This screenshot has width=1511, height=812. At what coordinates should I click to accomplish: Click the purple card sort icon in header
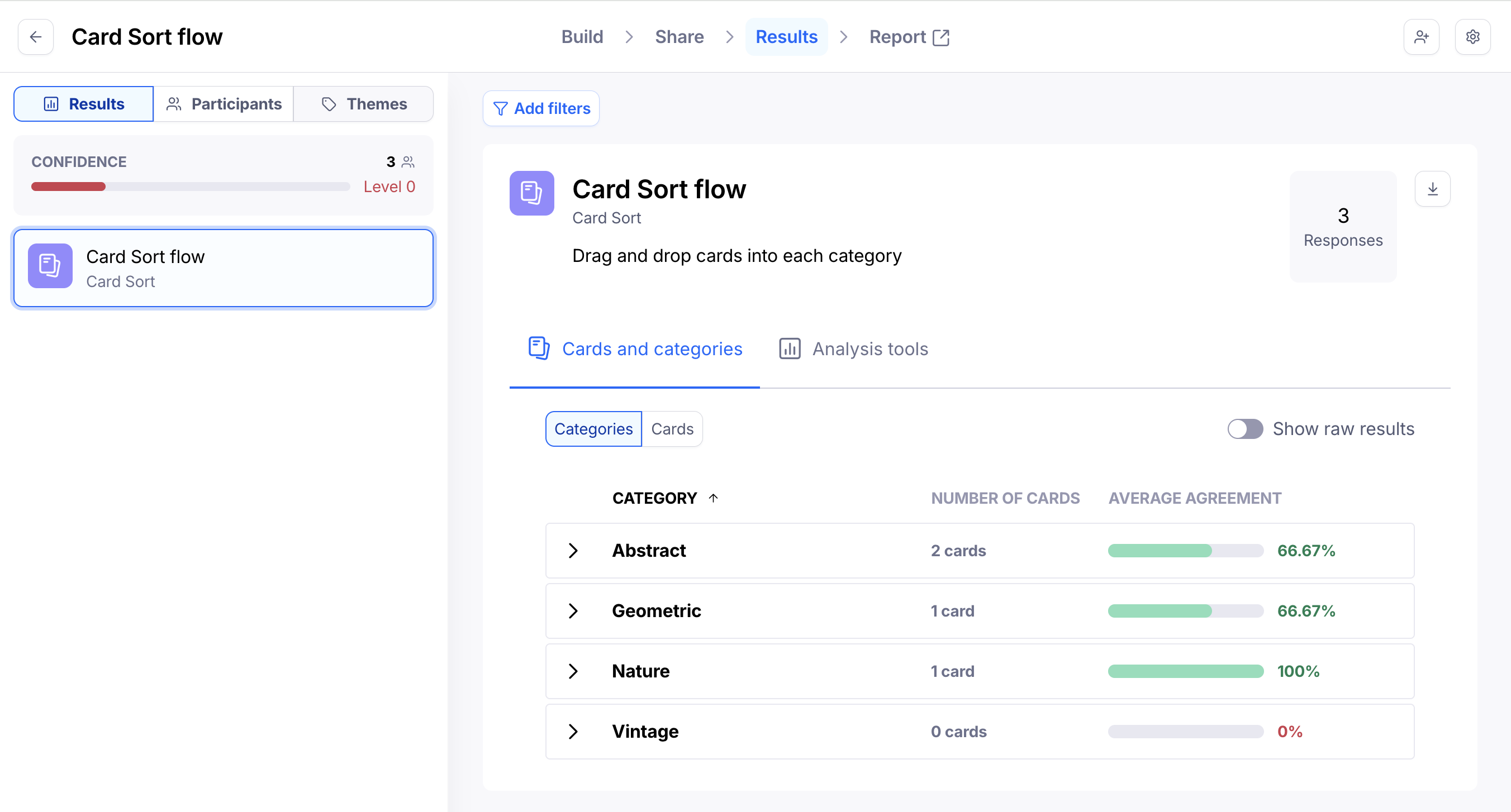point(531,193)
